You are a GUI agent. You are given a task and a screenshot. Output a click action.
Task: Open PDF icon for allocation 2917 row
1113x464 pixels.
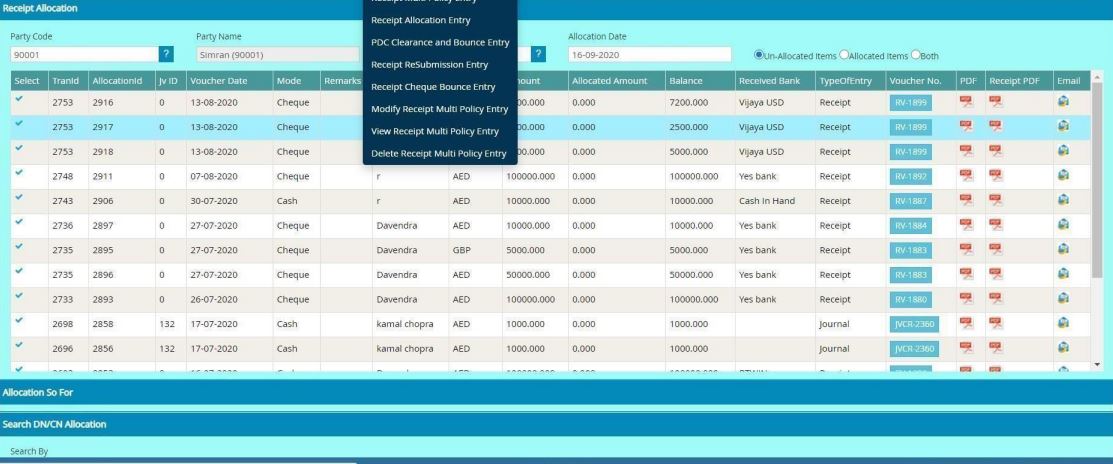point(966,126)
